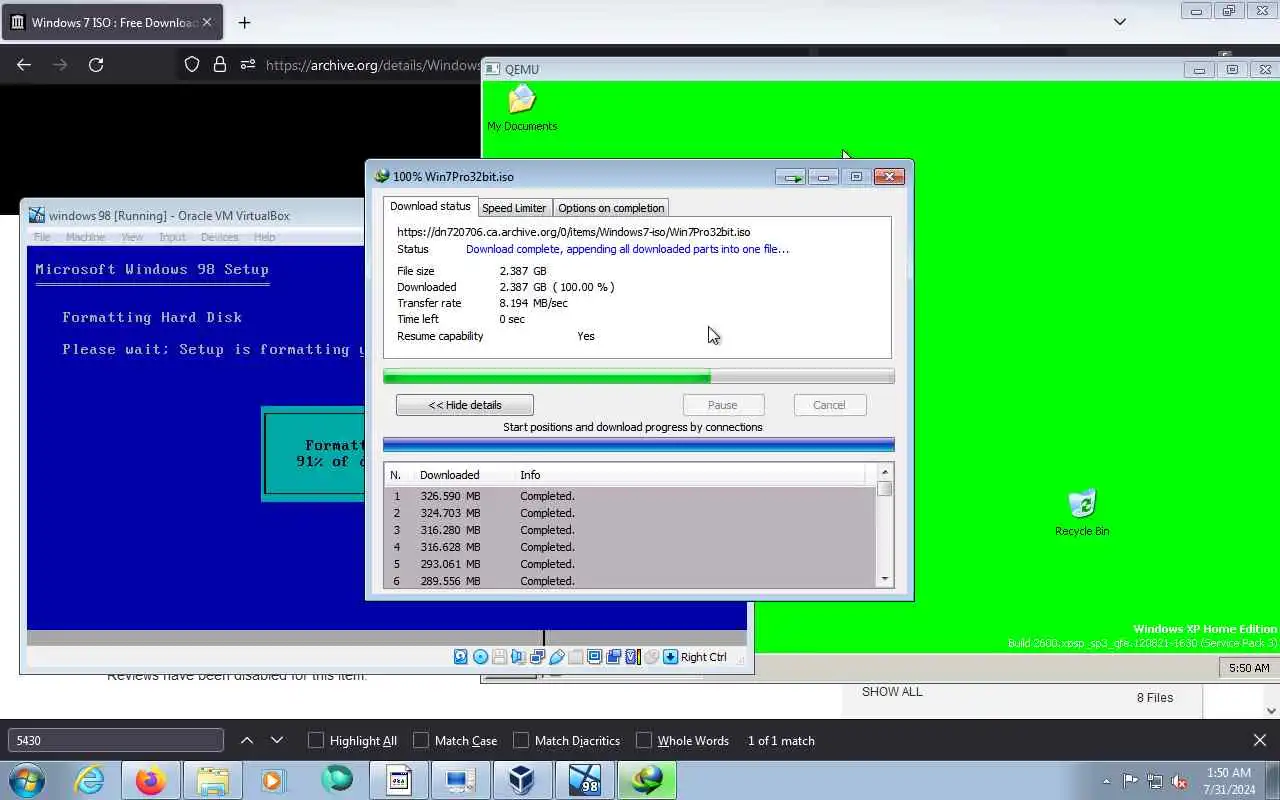The image size is (1280, 800).
Task: Click the optical disc icon in VirtualBox status bar
Action: (480, 657)
